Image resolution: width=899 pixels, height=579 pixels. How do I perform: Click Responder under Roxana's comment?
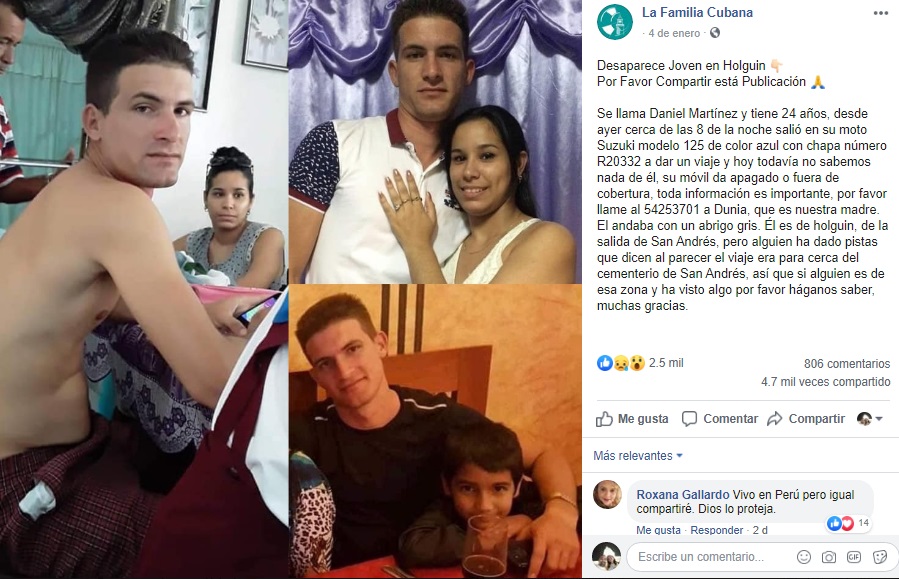point(716,530)
